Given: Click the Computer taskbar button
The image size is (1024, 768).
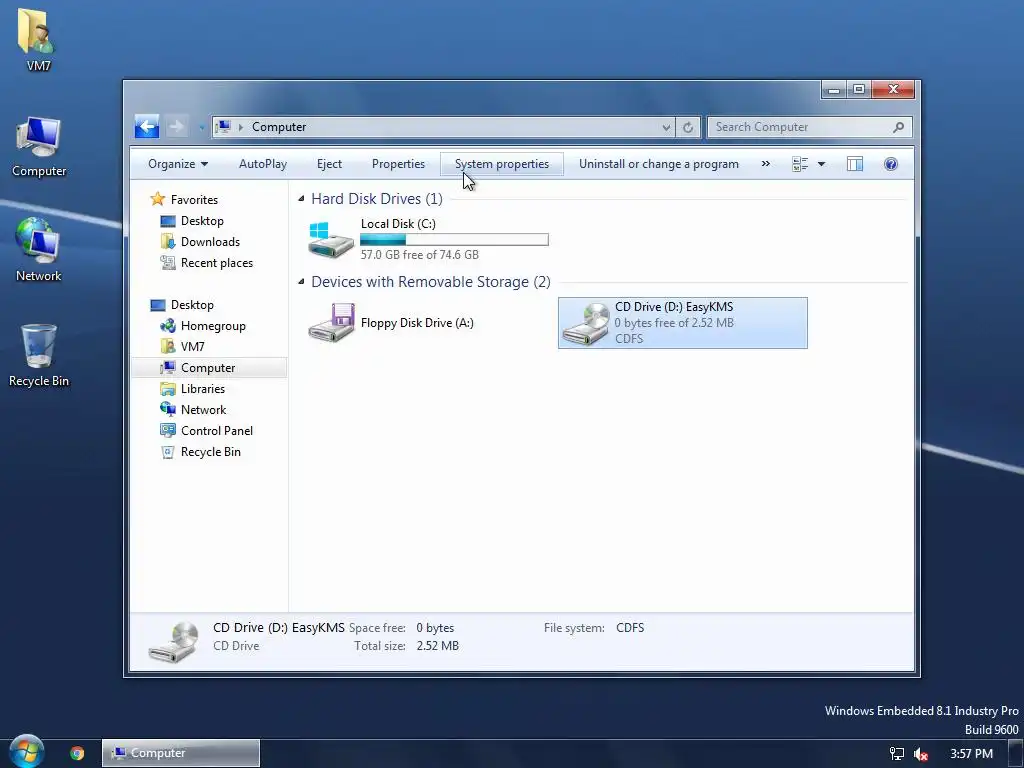Looking at the screenshot, I should point(181,753).
